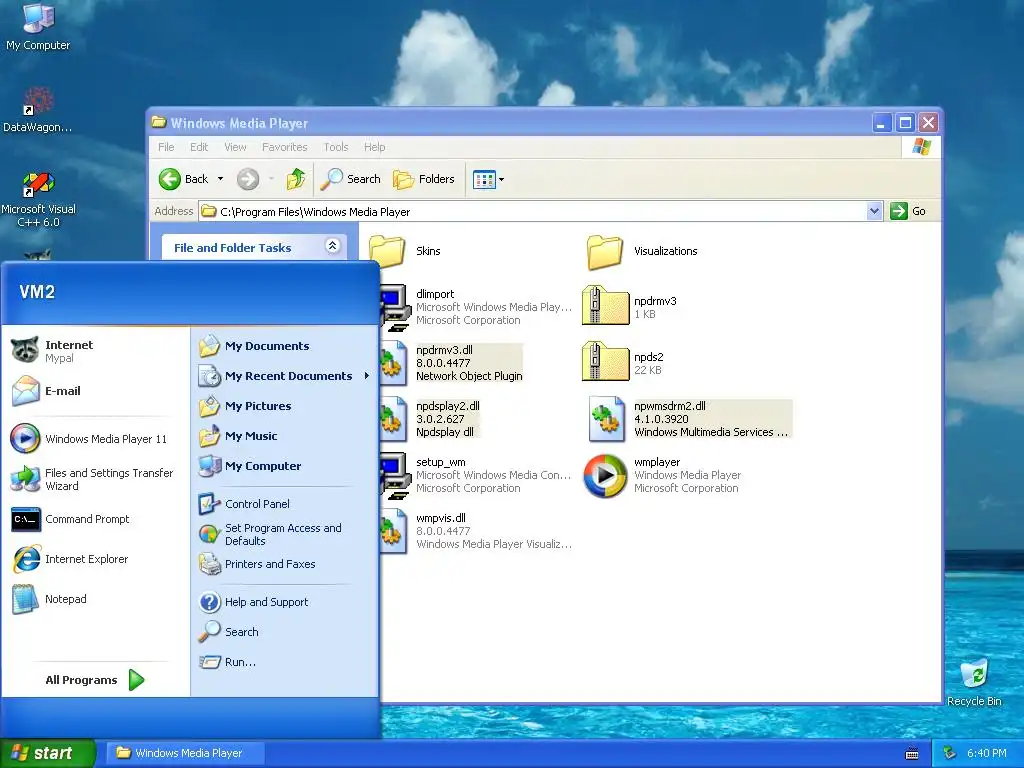Open Printers and Faxes
The image size is (1024, 768).
tap(285, 564)
